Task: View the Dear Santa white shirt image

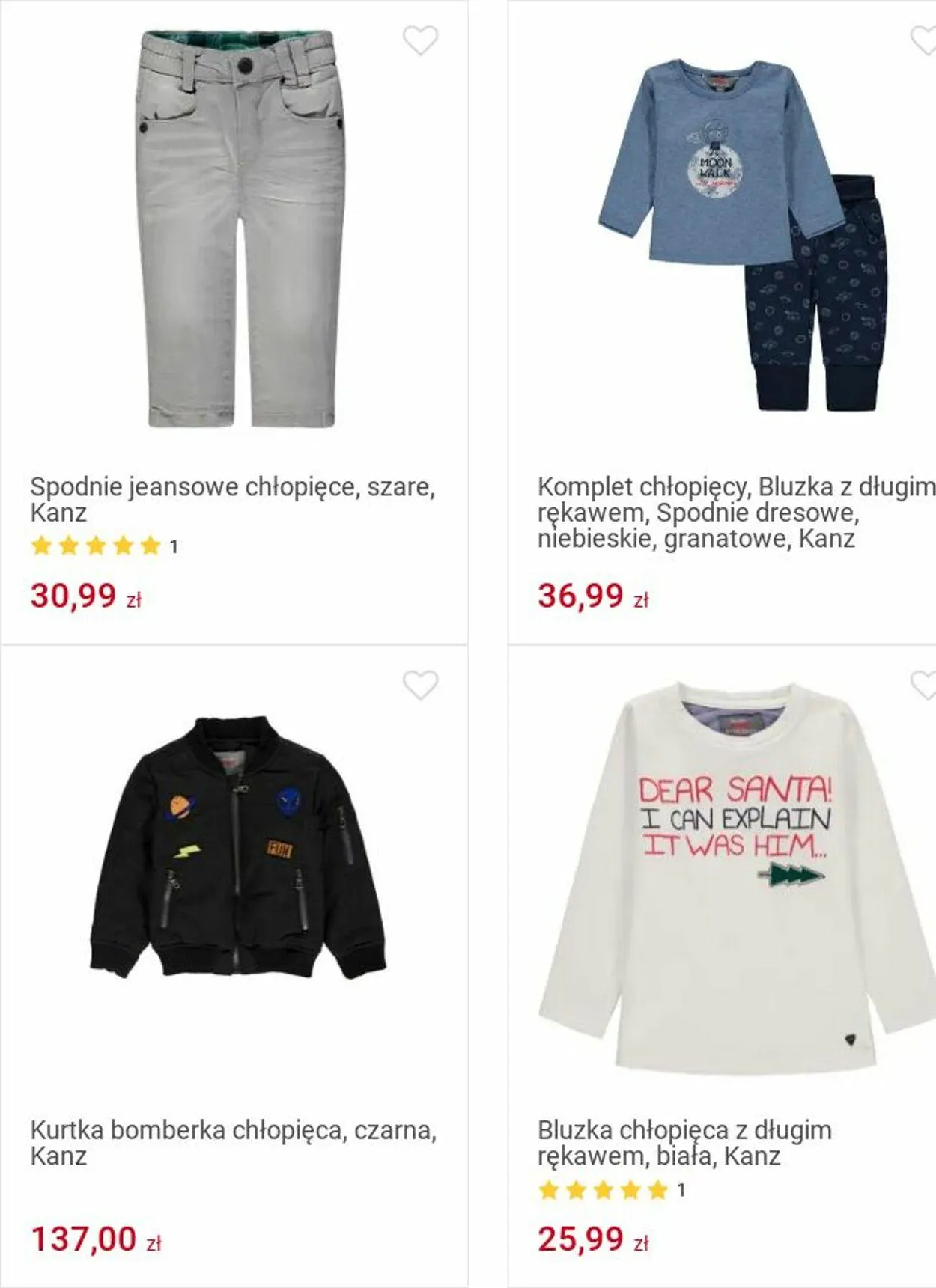Action: point(737,877)
